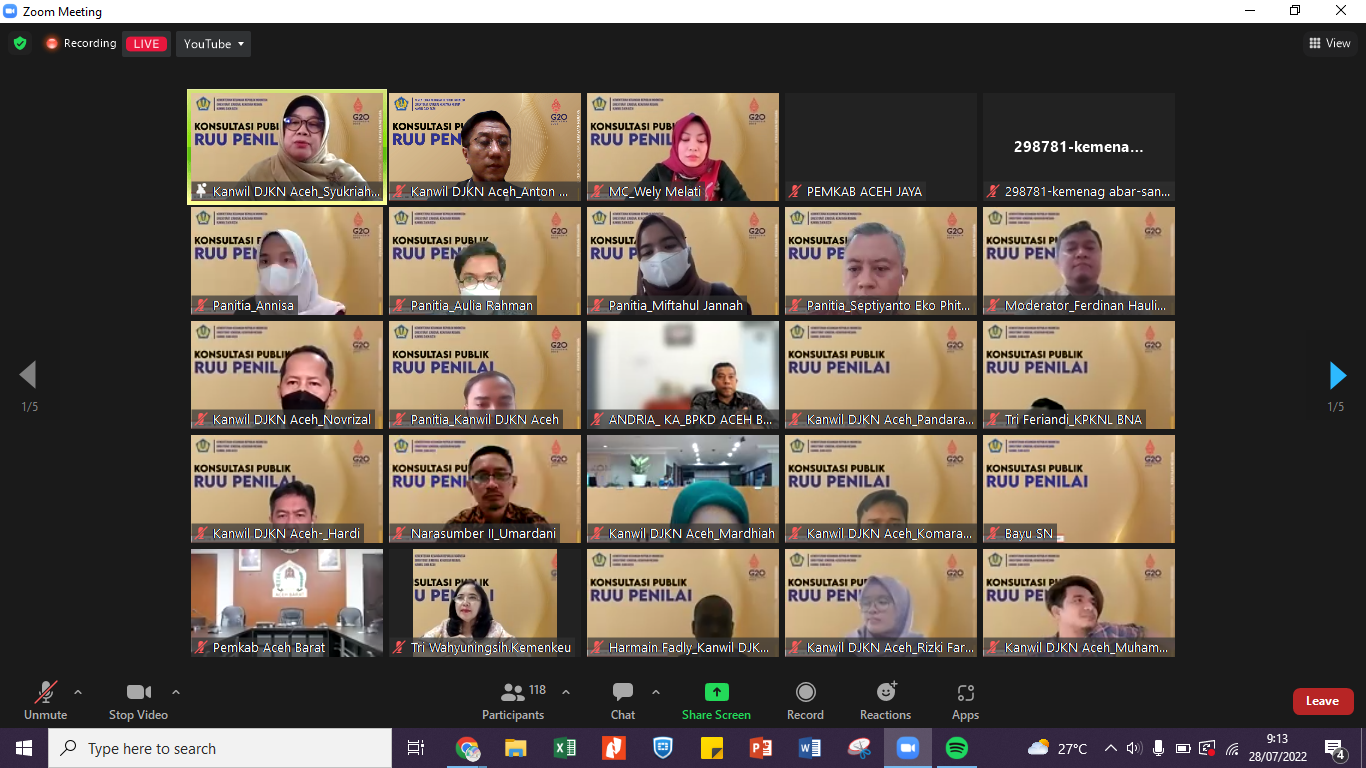Click the Windows search box
The image size is (1366, 768).
[220, 748]
